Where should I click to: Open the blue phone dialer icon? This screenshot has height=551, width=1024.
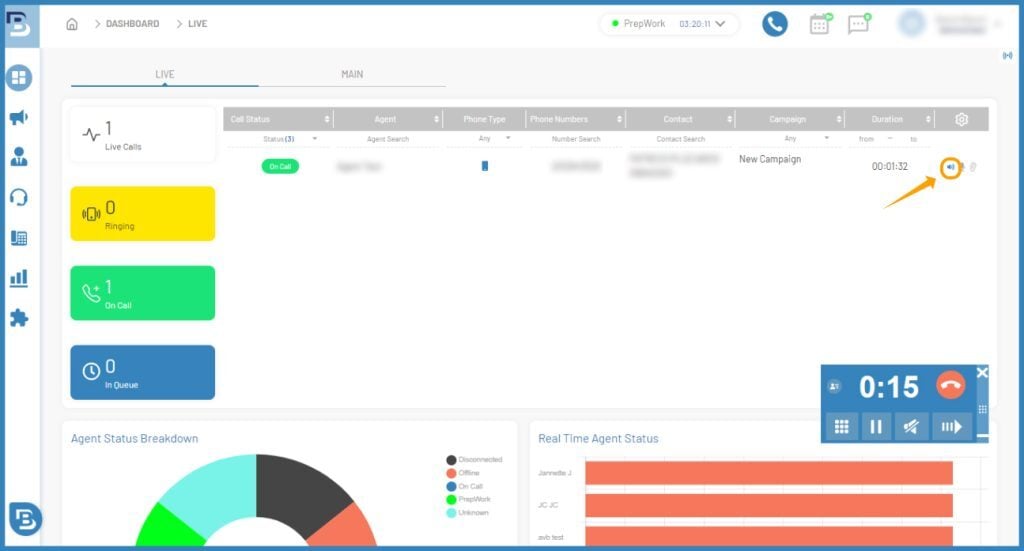click(775, 24)
